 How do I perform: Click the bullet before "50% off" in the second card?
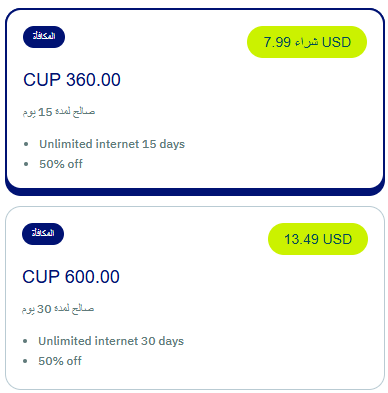click(25, 361)
